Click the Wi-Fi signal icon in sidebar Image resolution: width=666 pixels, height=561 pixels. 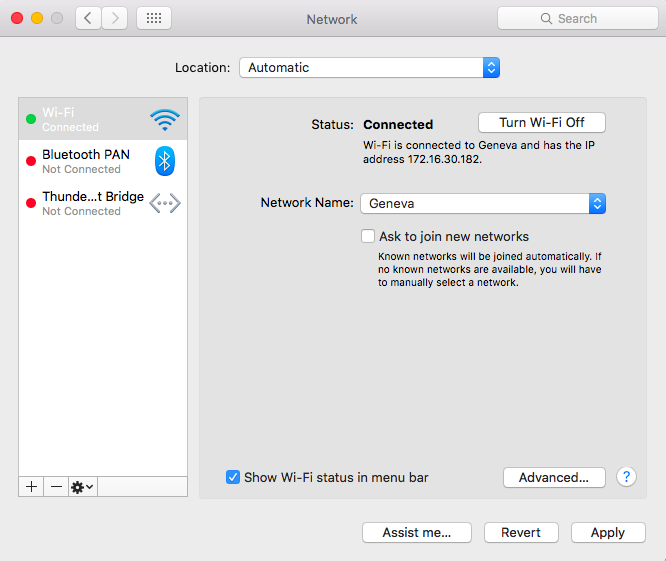165,120
